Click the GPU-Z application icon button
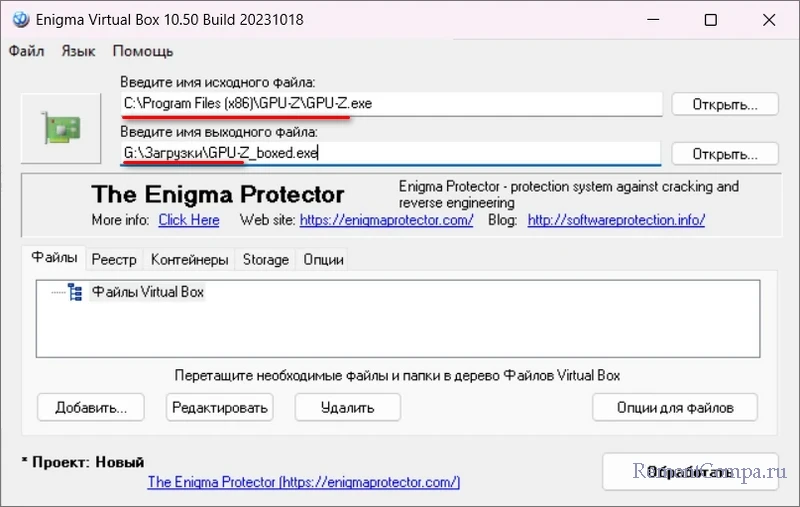The height and width of the screenshot is (507, 800). pos(60,129)
